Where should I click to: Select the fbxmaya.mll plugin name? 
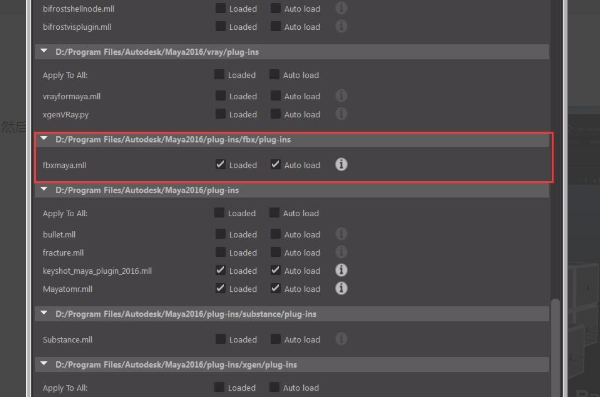coord(64,165)
